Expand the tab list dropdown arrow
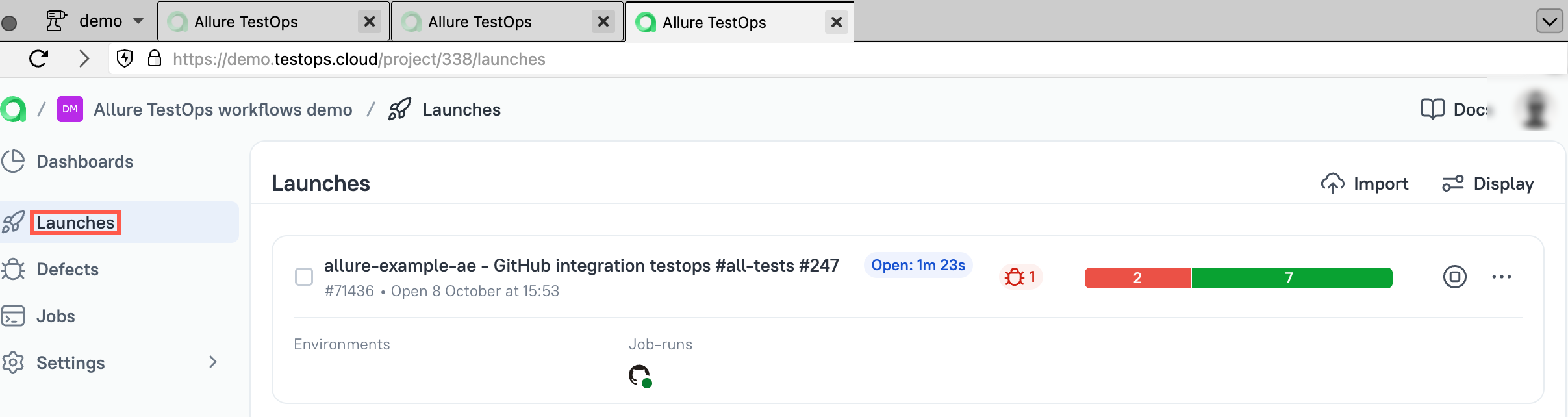The width and height of the screenshot is (1568, 417). [1549, 21]
